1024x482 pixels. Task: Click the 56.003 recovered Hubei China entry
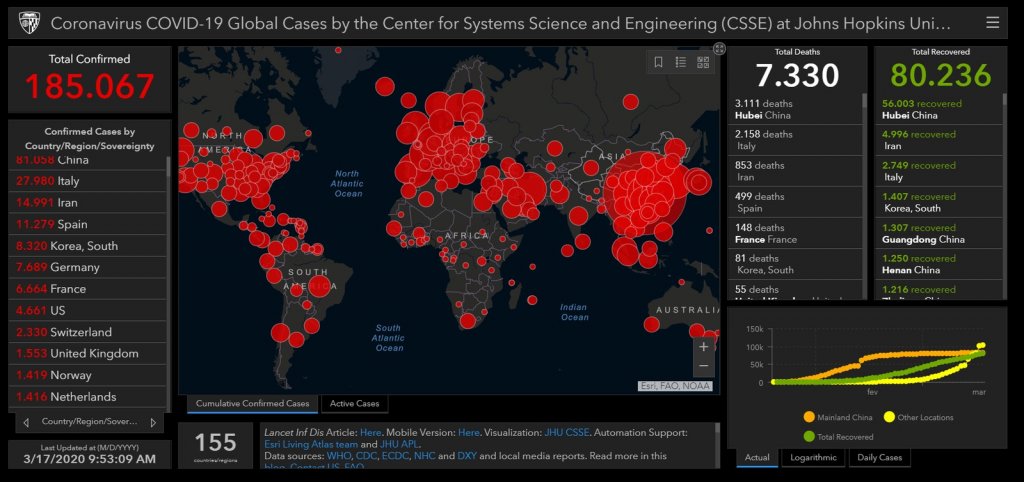click(938, 109)
